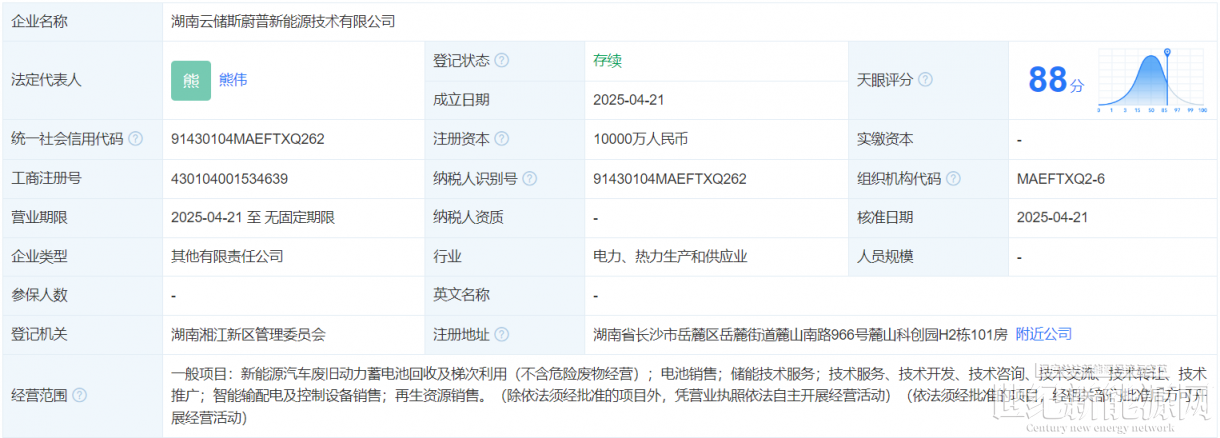
Task: Click company type 其他有限责任公司
Action: [x=227, y=256]
